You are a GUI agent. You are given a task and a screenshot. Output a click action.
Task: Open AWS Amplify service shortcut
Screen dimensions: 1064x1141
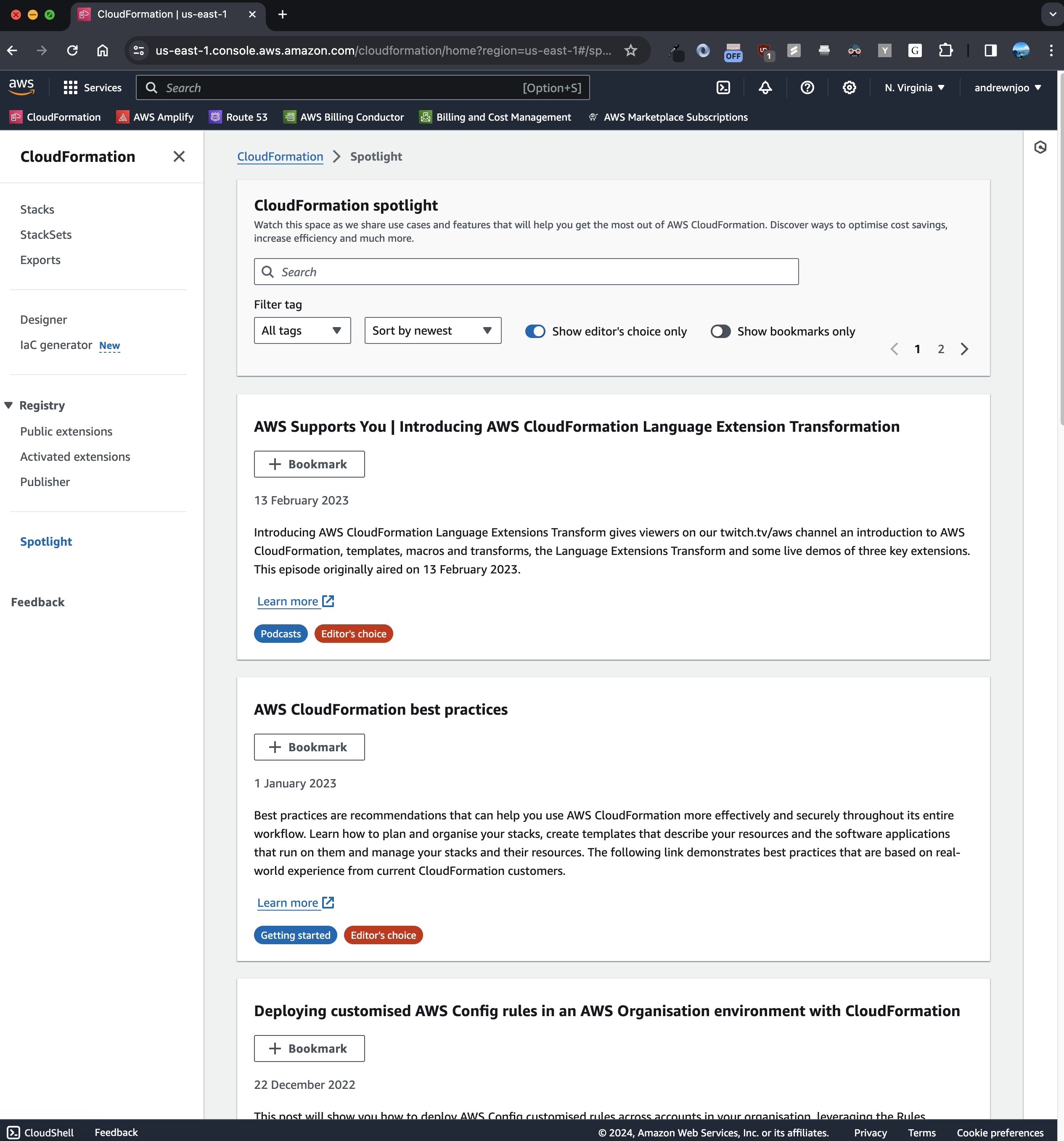155,117
